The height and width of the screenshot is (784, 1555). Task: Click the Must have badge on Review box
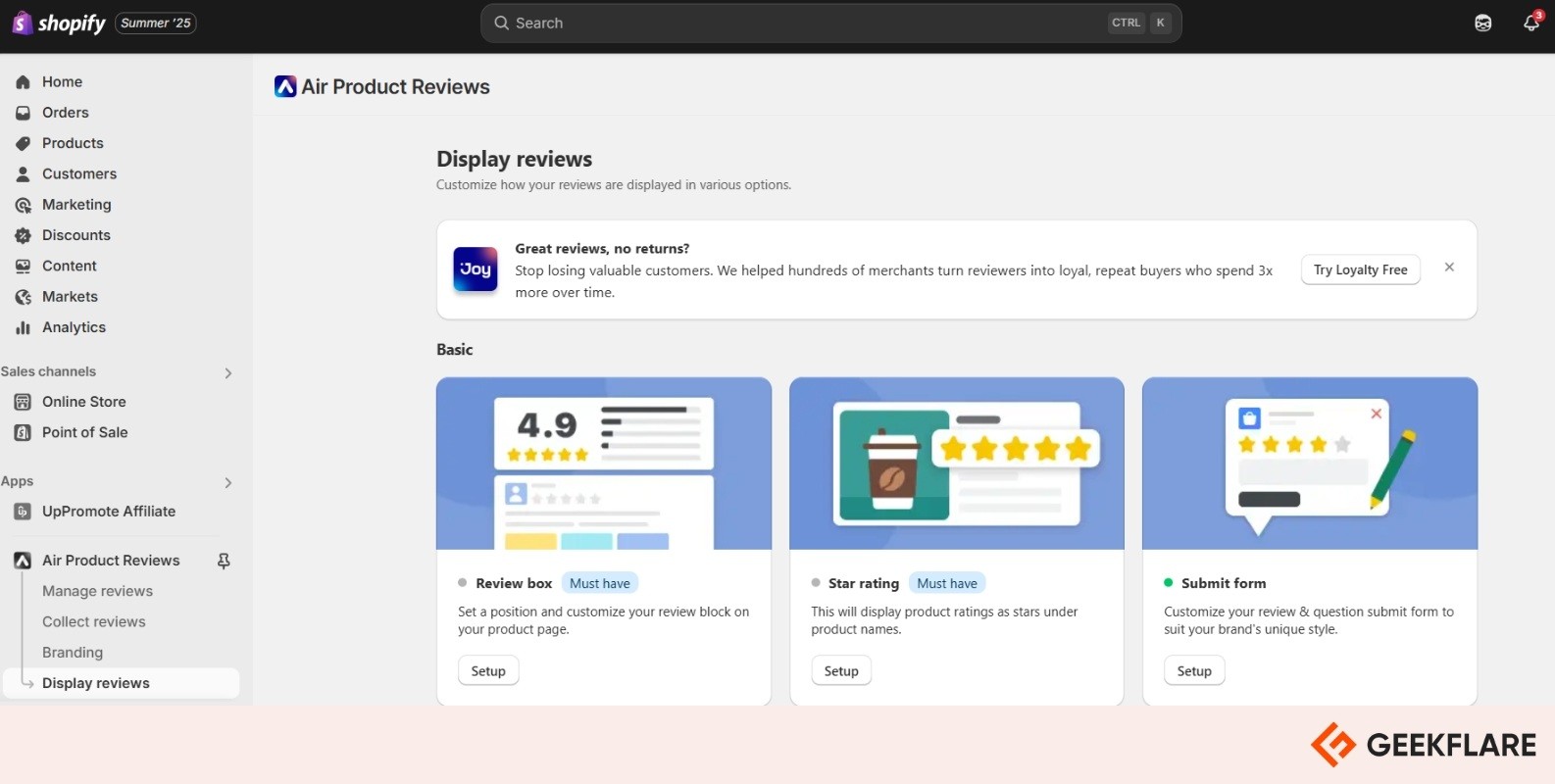point(600,583)
